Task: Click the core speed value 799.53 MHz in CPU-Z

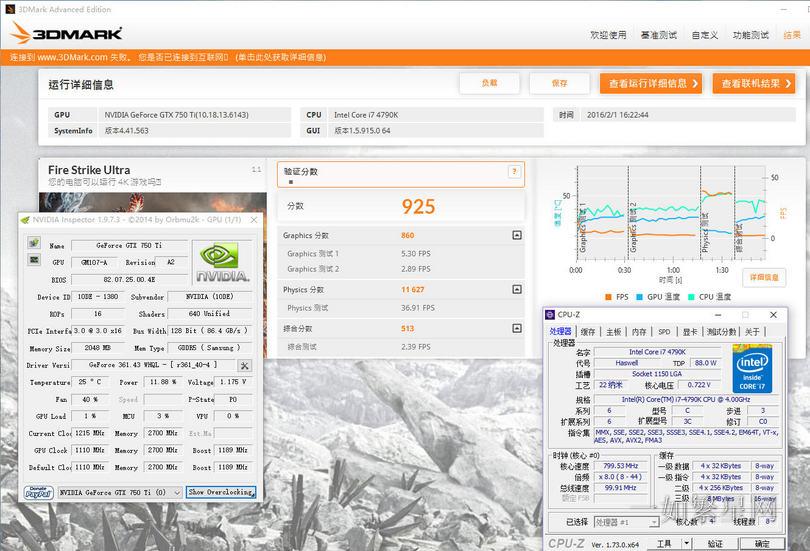Action: click(x=621, y=466)
